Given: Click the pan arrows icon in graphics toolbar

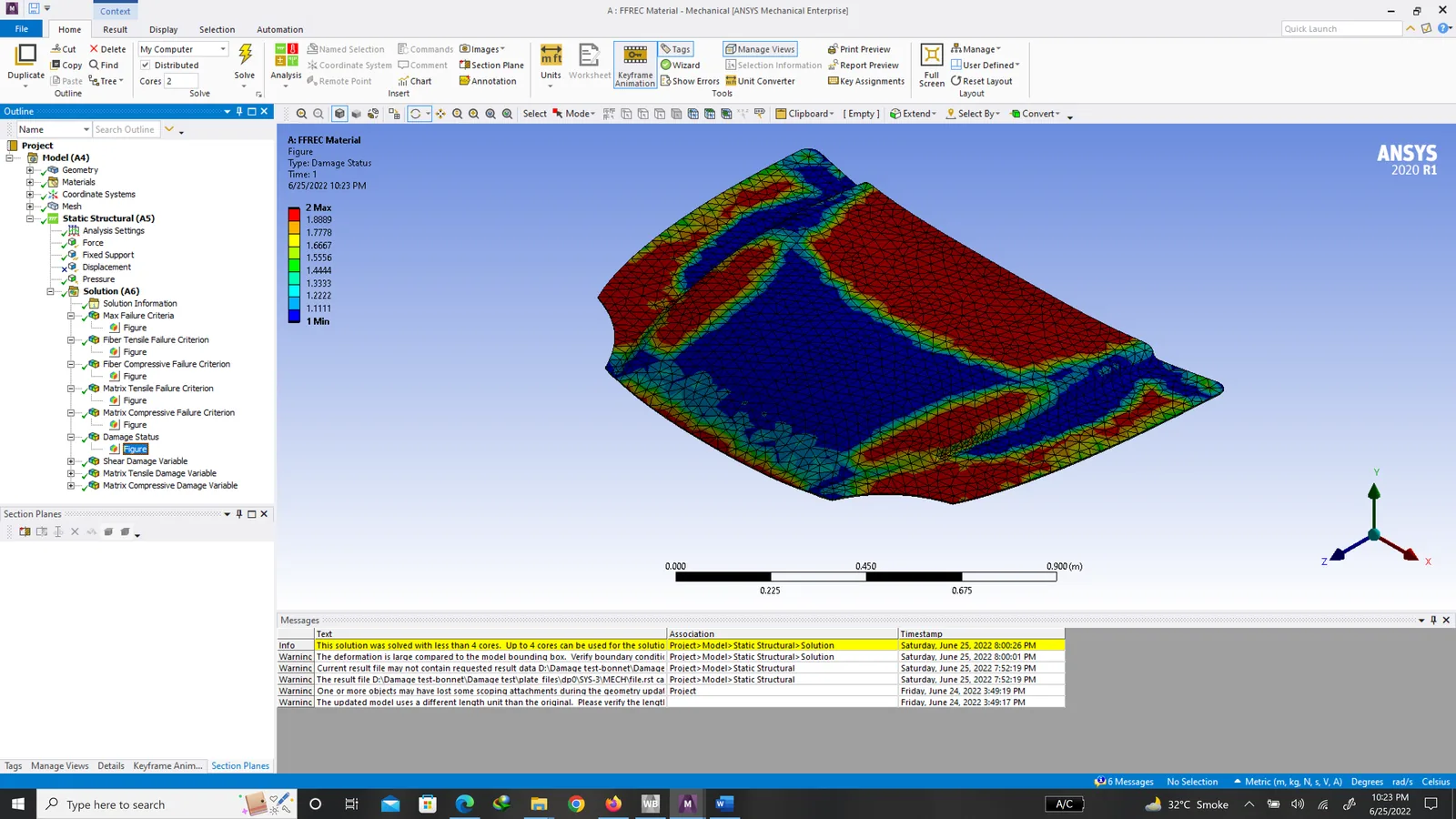Looking at the screenshot, I should pos(440,114).
